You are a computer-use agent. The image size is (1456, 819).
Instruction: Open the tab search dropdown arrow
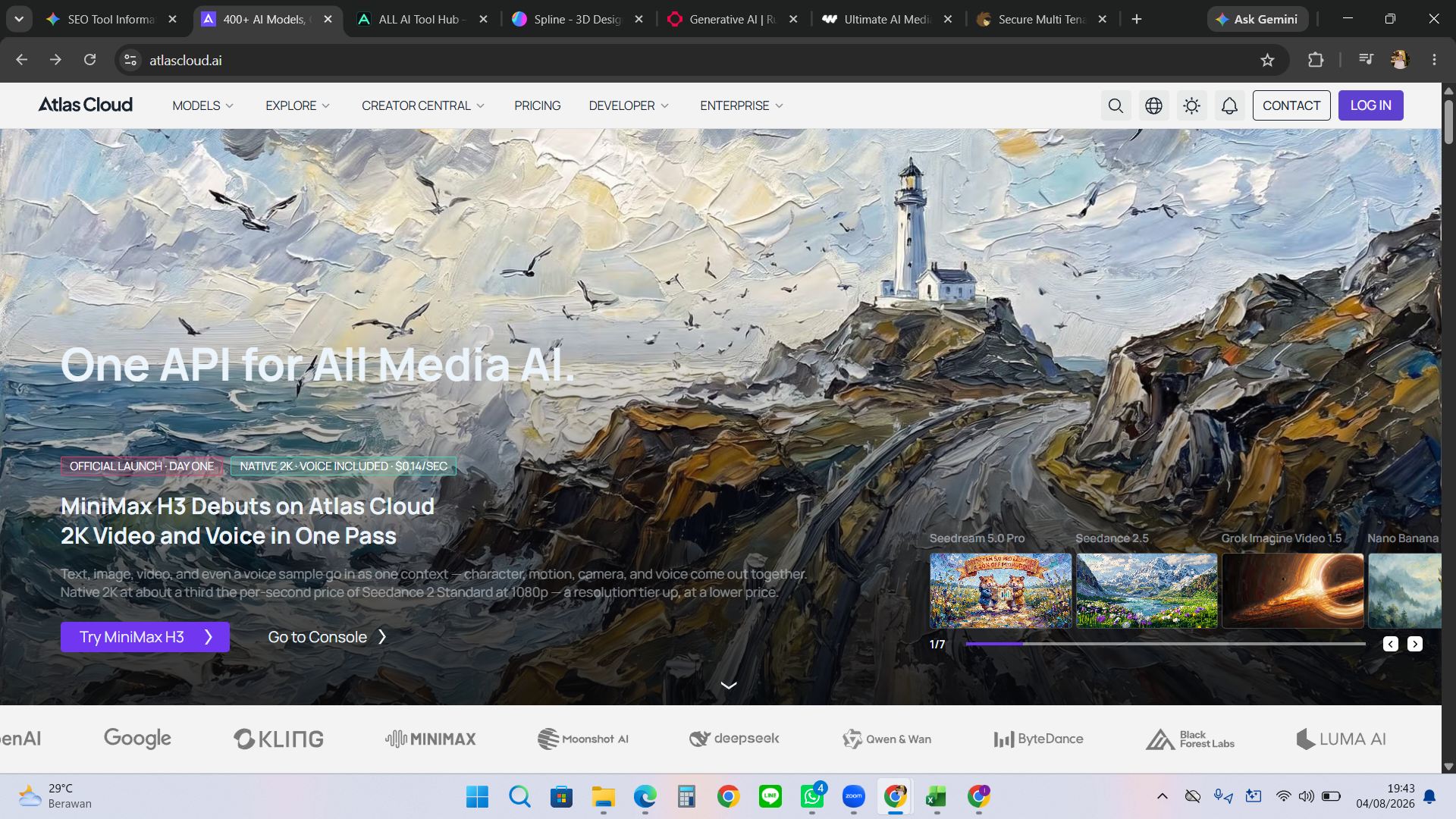click(x=19, y=19)
